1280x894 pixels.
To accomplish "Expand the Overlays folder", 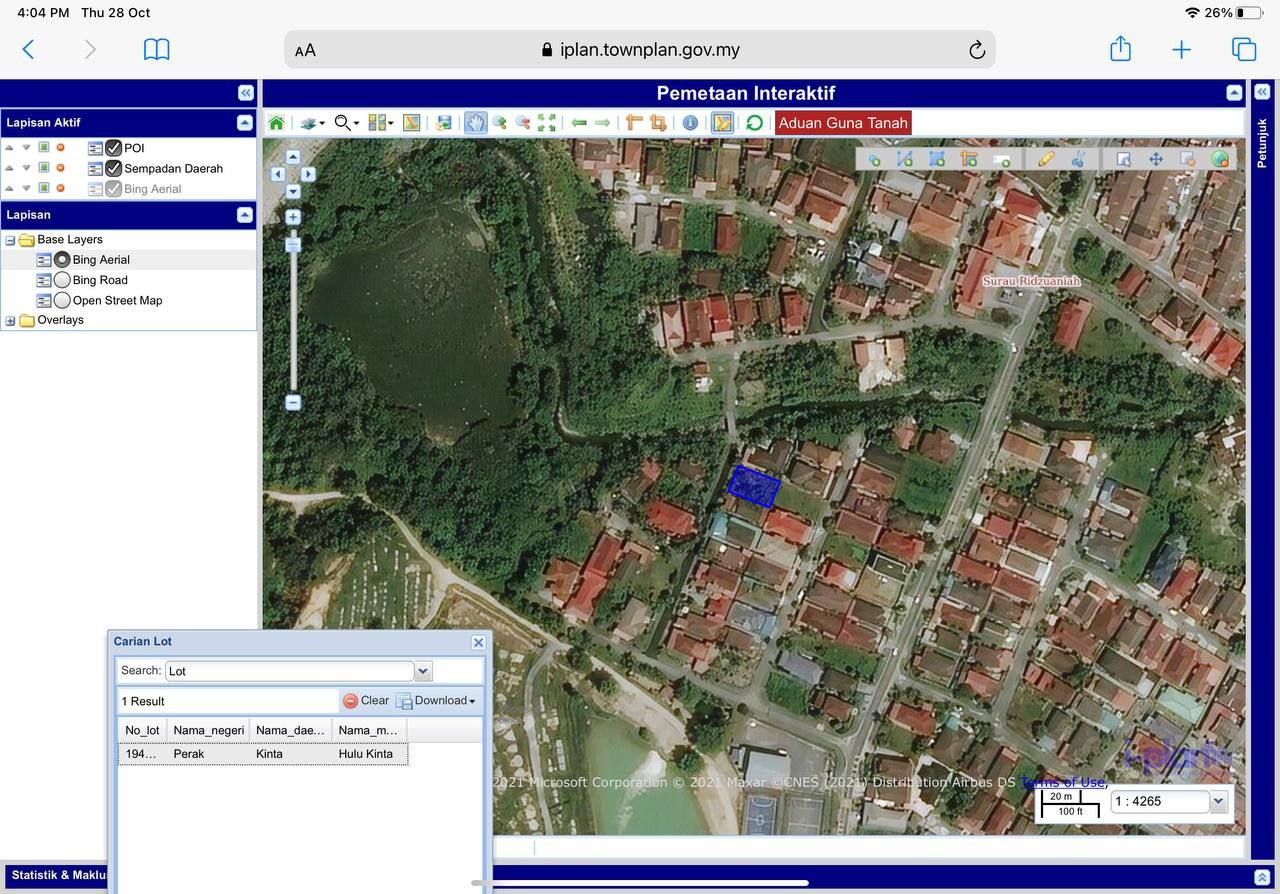I will click(11, 321).
